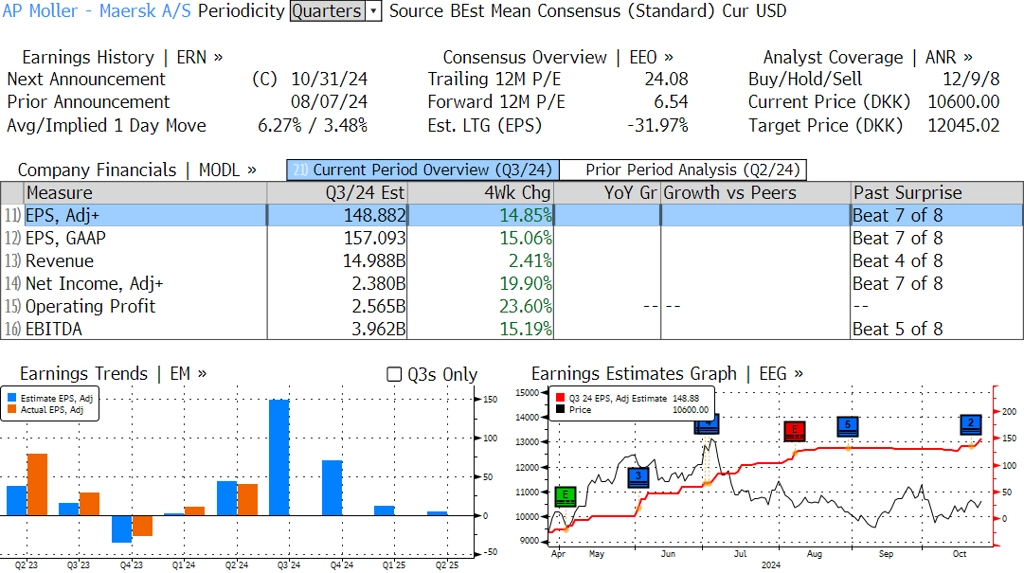Click the Measure column header
The width and height of the screenshot is (1024, 573).
(x=145, y=193)
